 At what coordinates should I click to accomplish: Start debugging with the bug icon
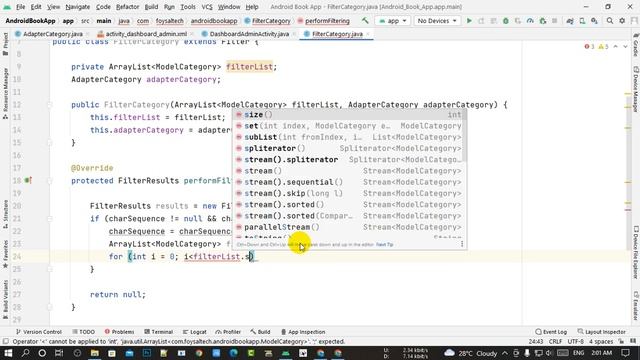(x=506, y=21)
